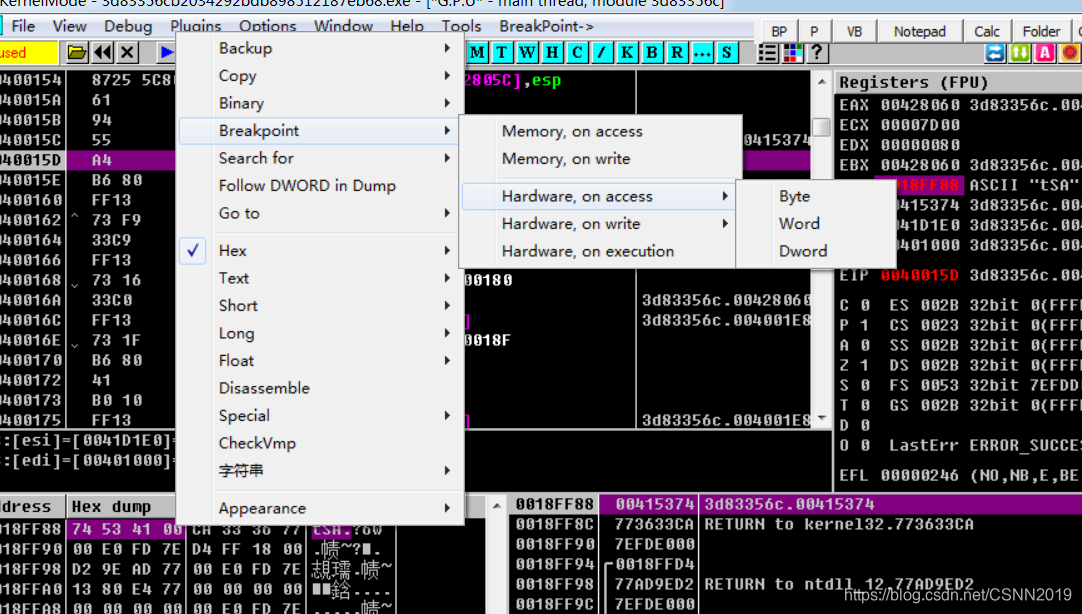
Task: Open the Tools menu
Action: [461, 26]
